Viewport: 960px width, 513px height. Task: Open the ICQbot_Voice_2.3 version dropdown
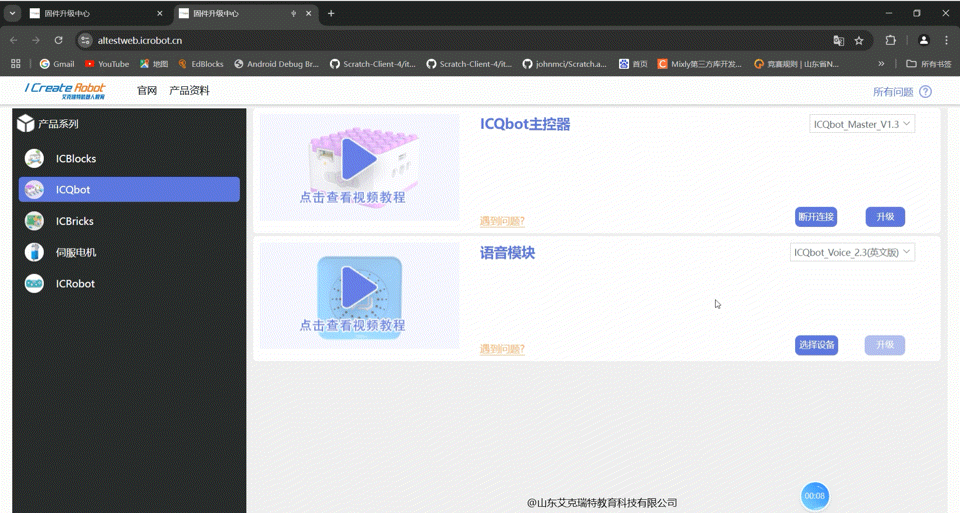852,252
